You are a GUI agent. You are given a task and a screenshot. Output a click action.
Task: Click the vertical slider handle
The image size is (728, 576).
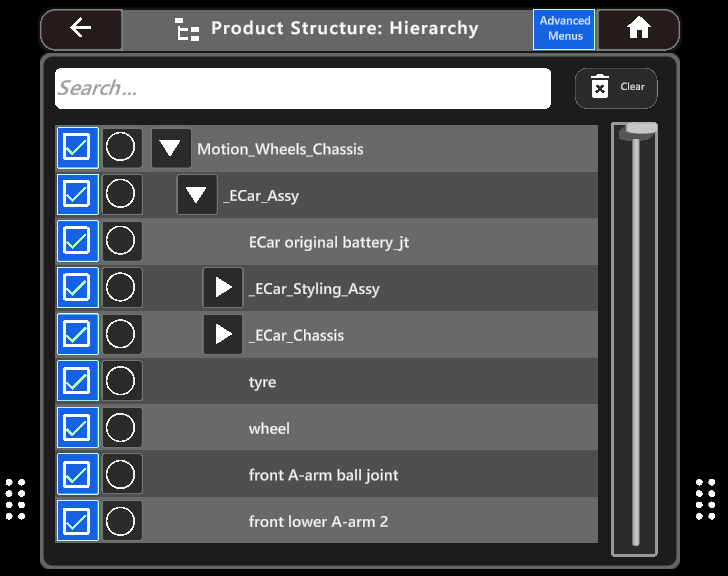[635, 131]
